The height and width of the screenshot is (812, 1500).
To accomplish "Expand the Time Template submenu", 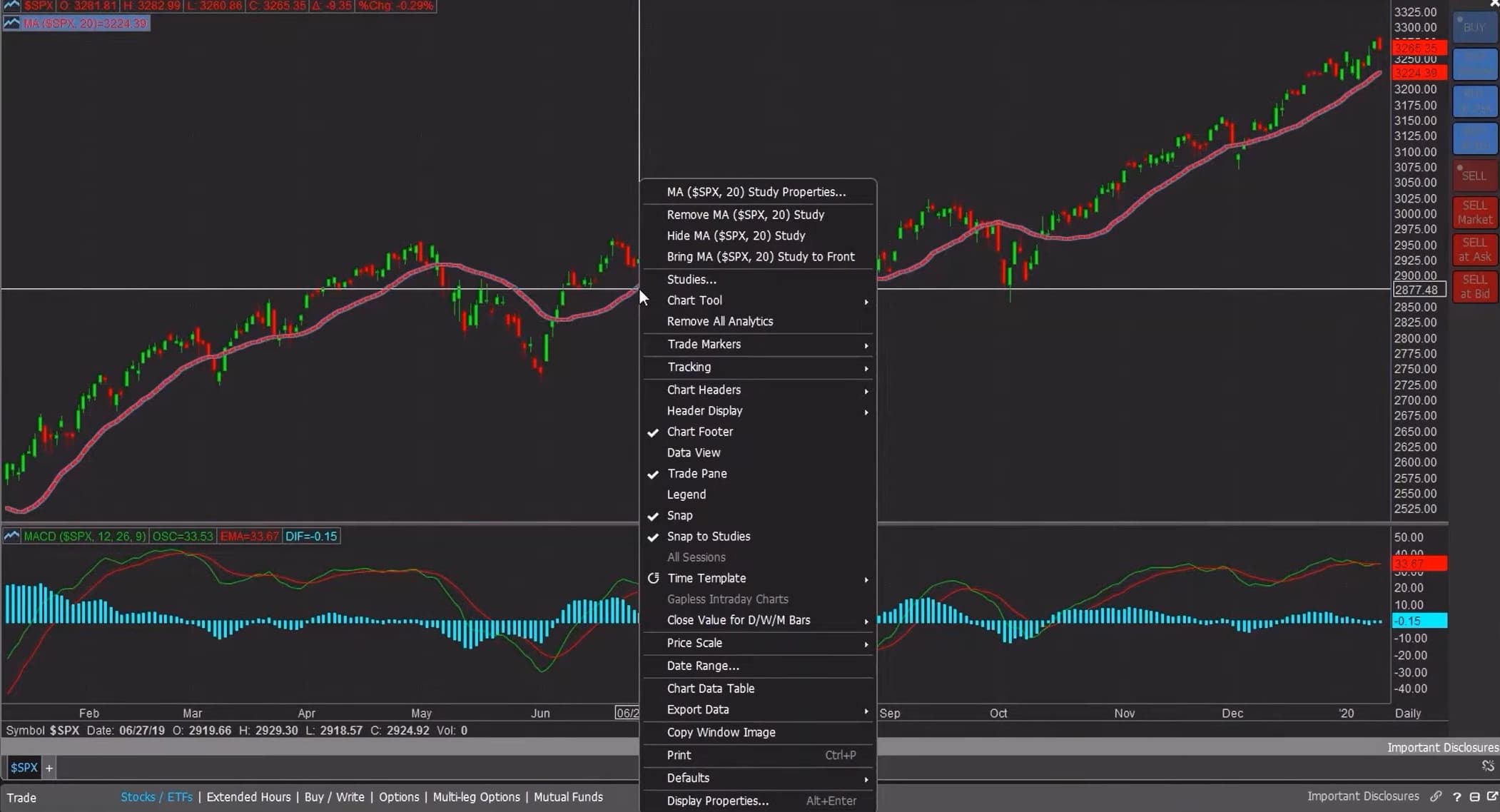I will pyautogui.click(x=758, y=578).
